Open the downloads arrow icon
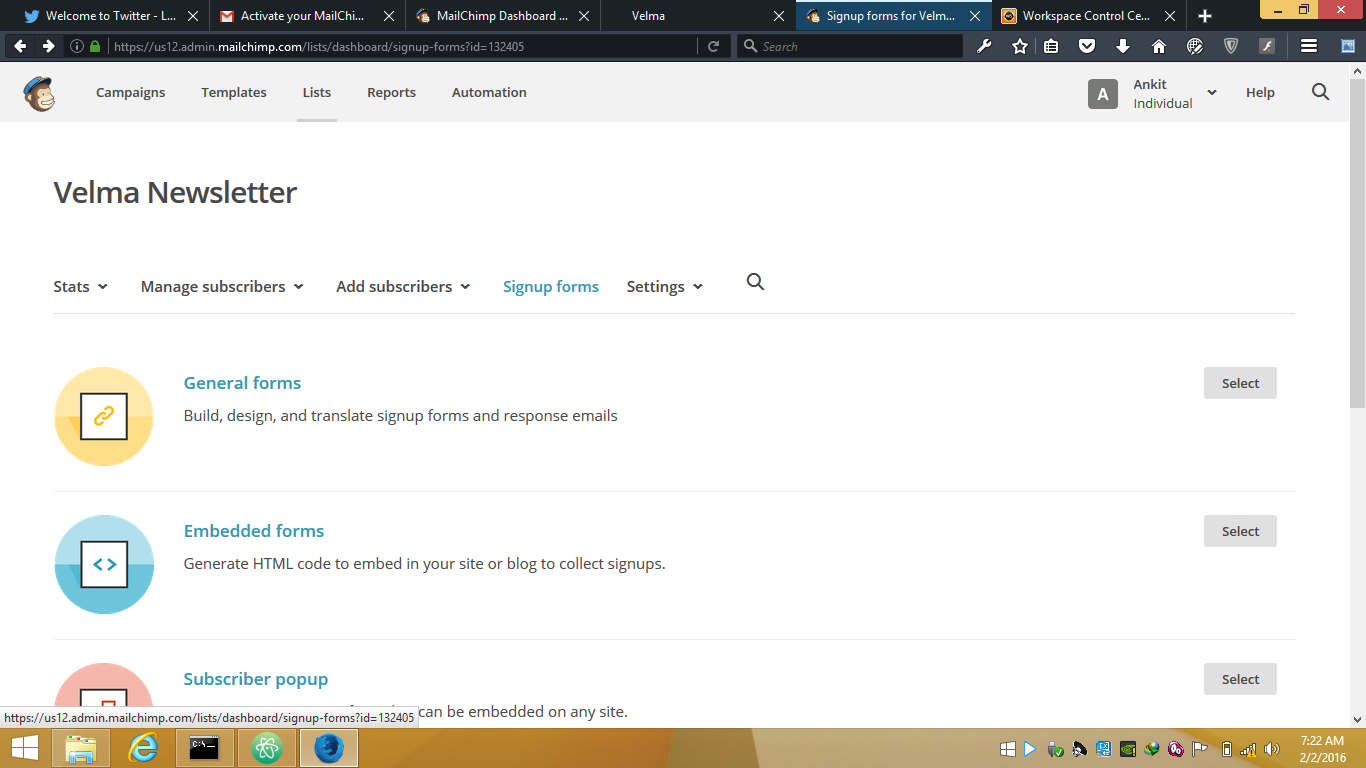The height and width of the screenshot is (768, 1366). [1123, 46]
